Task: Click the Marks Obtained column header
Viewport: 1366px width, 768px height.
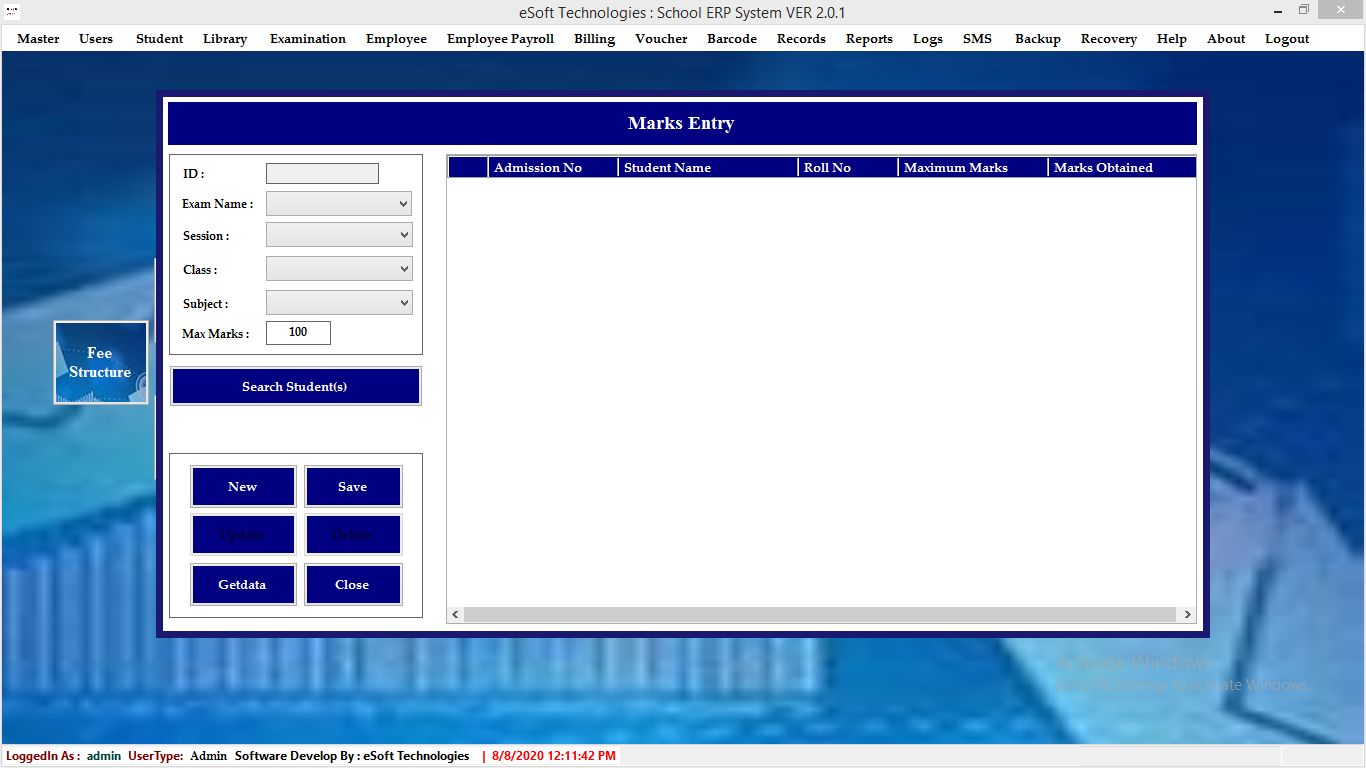Action: click(x=1122, y=168)
